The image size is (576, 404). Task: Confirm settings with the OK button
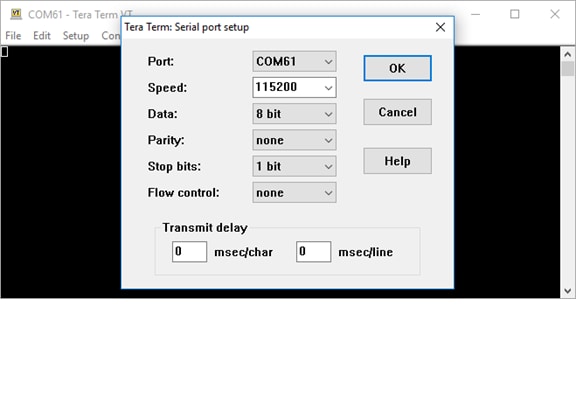click(x=397, y=68)
